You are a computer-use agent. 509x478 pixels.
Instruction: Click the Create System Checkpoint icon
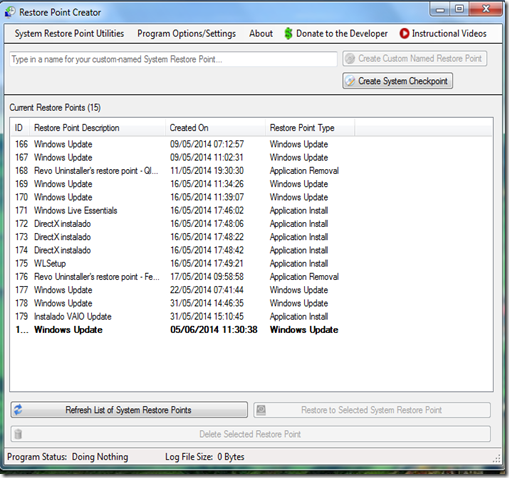pos(350,81)
